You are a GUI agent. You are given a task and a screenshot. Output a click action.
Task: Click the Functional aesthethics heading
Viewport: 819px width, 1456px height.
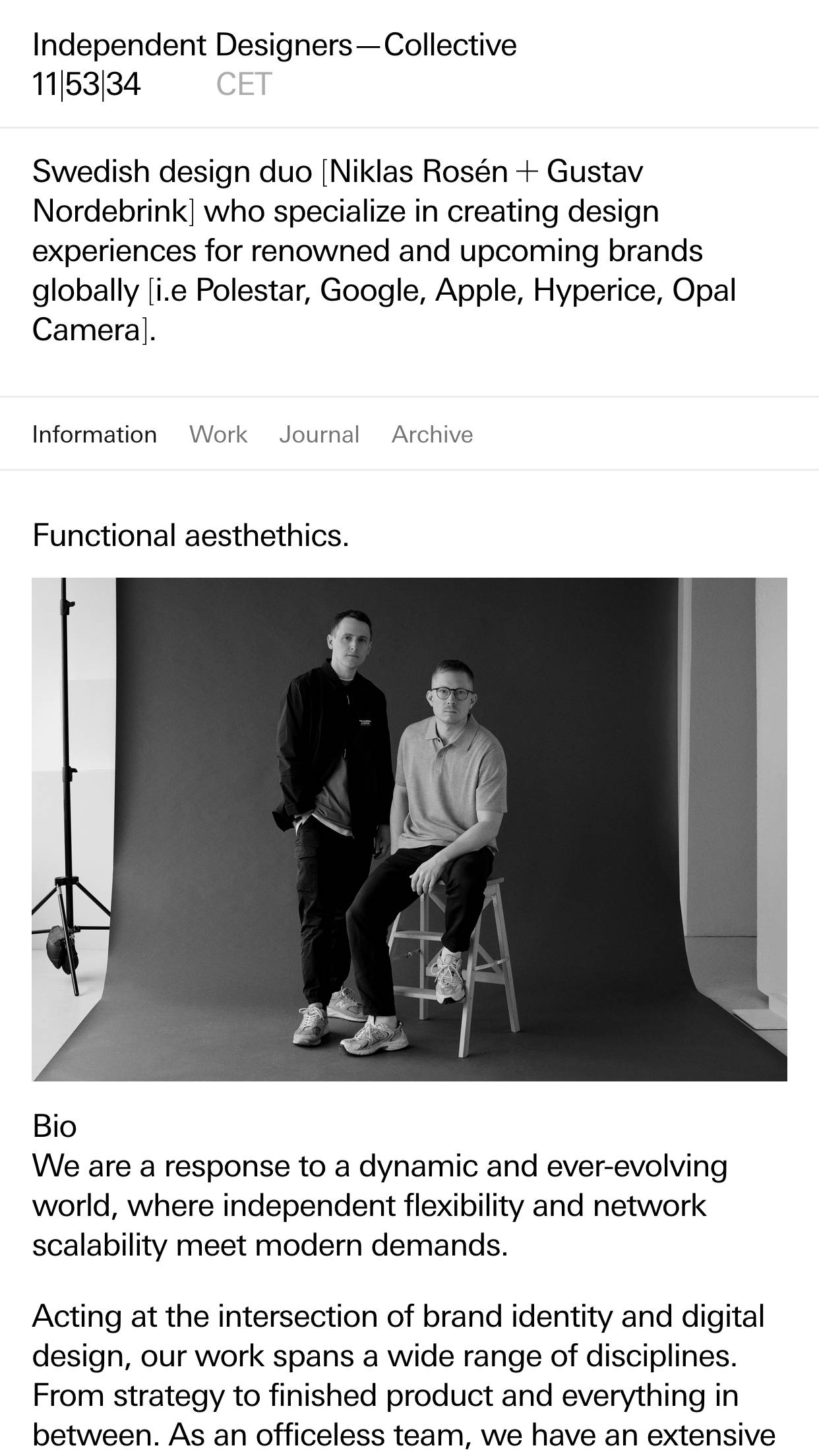point(191,535)
